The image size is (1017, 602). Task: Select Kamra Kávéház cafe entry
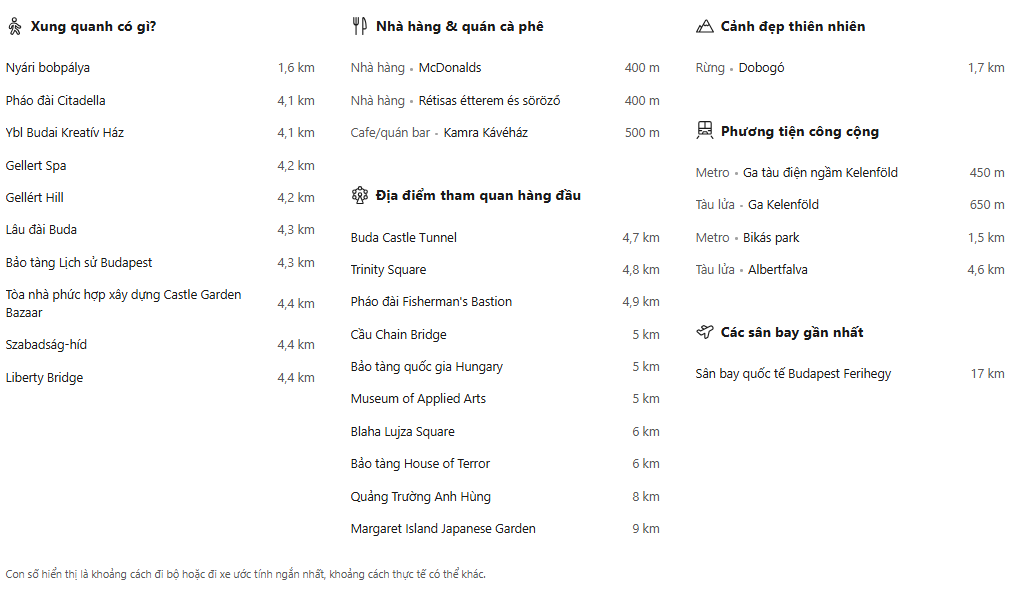click(x=485, y=133)
